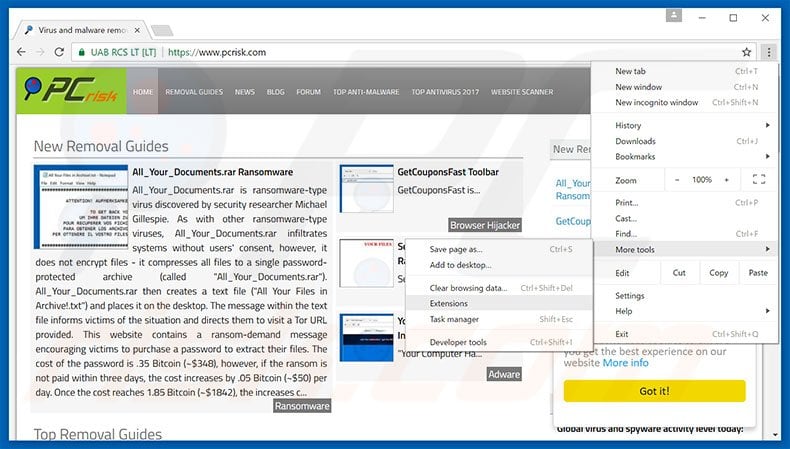Toggle fullscreen icon in the Zoom row
The height and width of the screenshot is (449, 790).
click(x=759, y=179)
